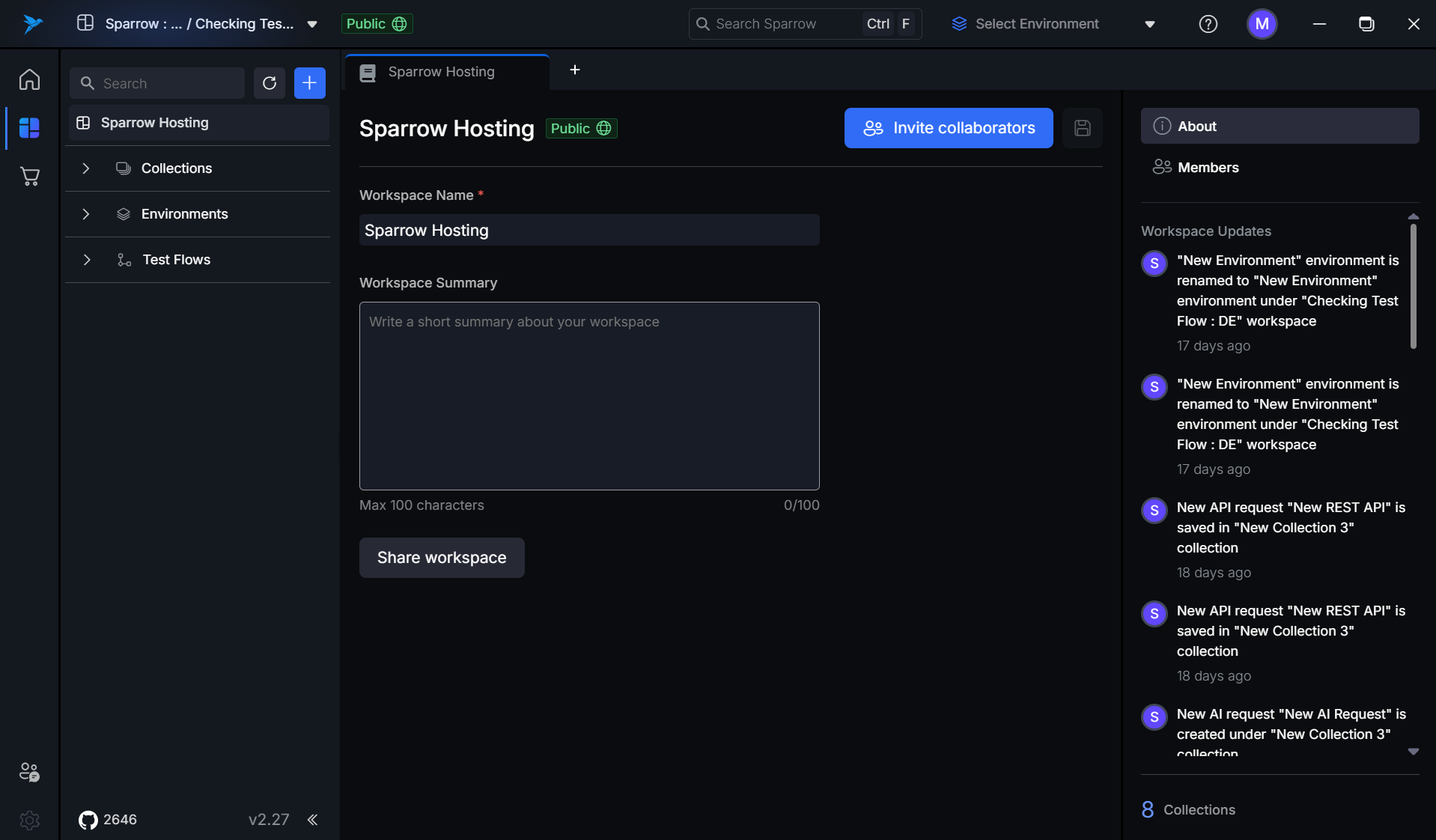Expand the Collections tree section
This screenshot has width=1436, height=840.
[x=86, y=168]
